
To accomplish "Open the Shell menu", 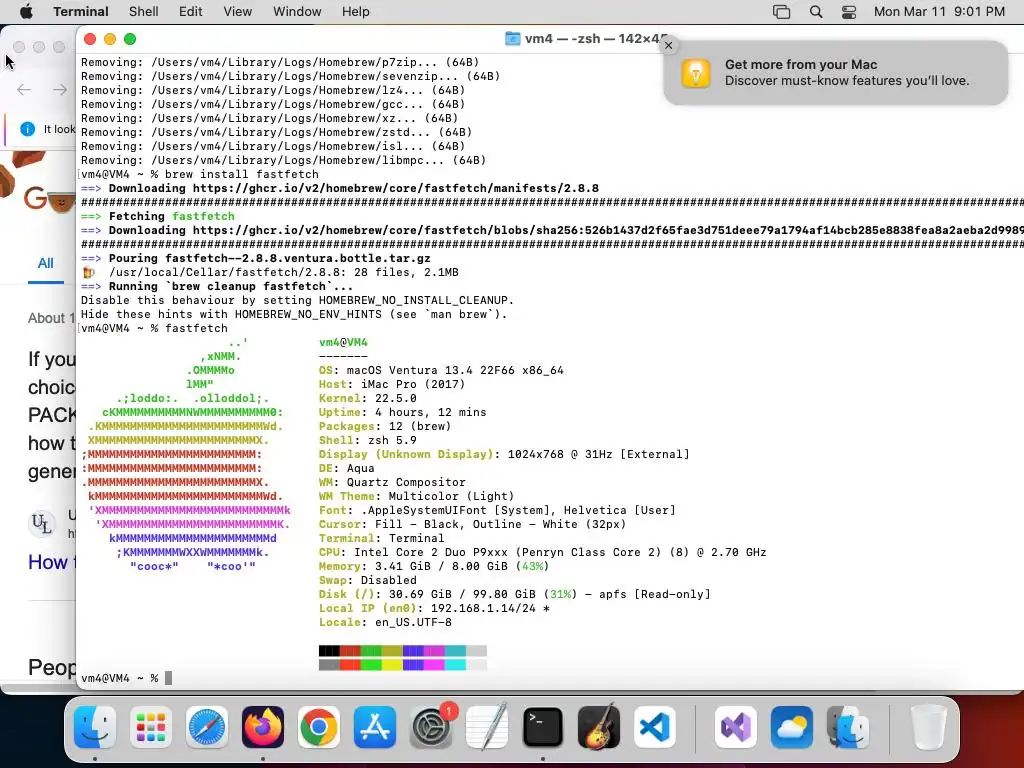I will tap(144, 12).
